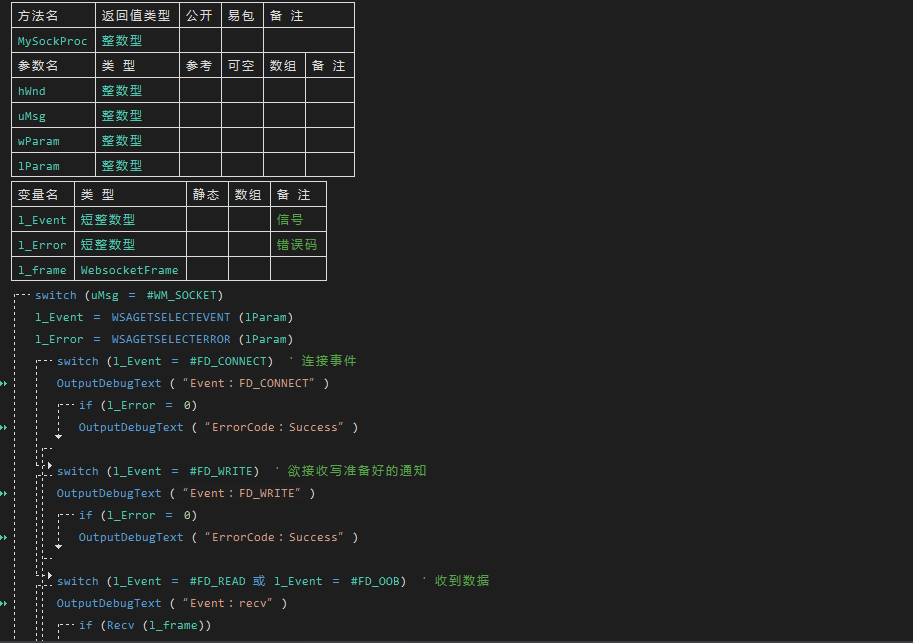Toggle 公开 cell for MySockProc method

(200, 41)
